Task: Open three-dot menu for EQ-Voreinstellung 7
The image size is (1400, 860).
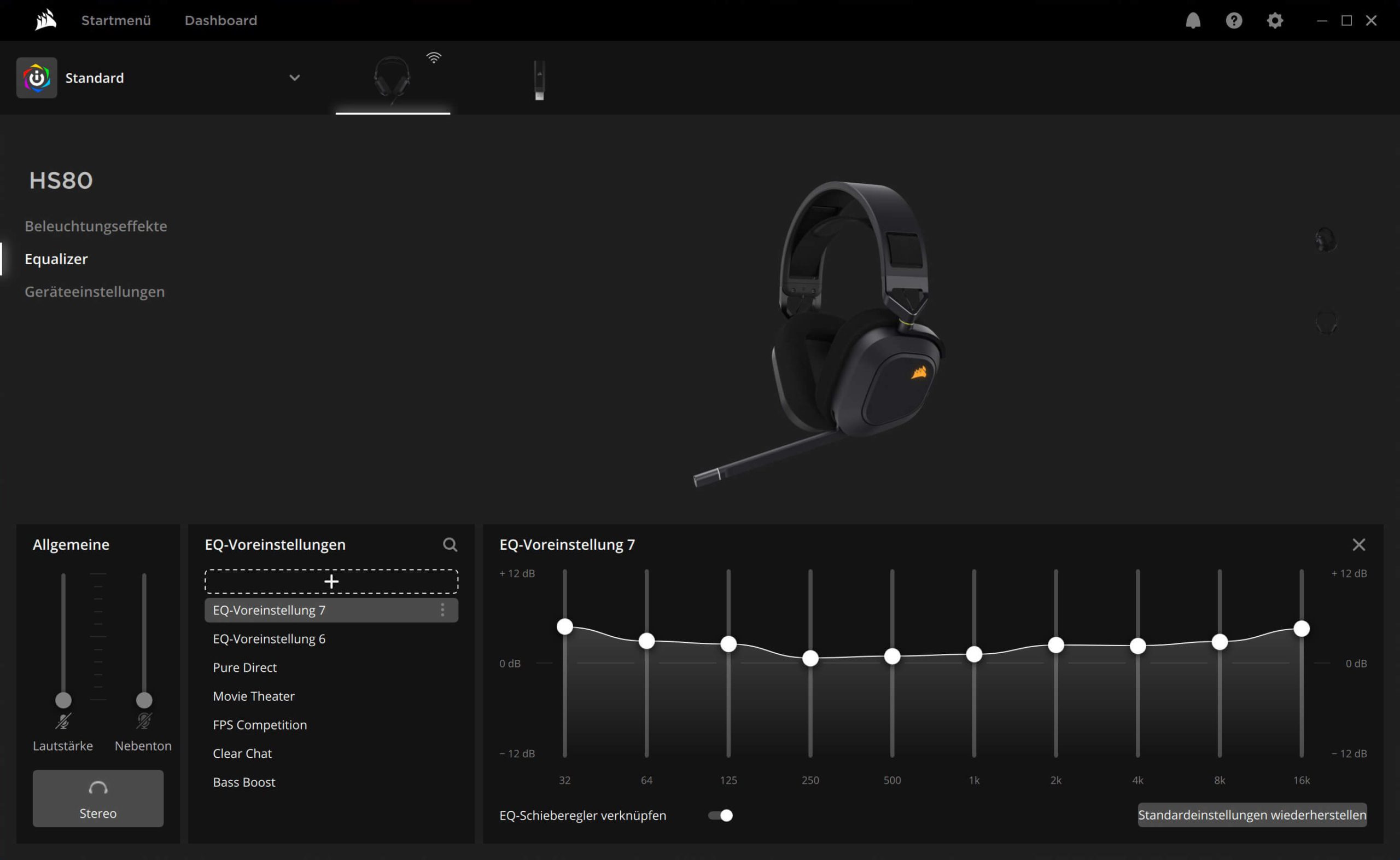Action: coord(442,611)
